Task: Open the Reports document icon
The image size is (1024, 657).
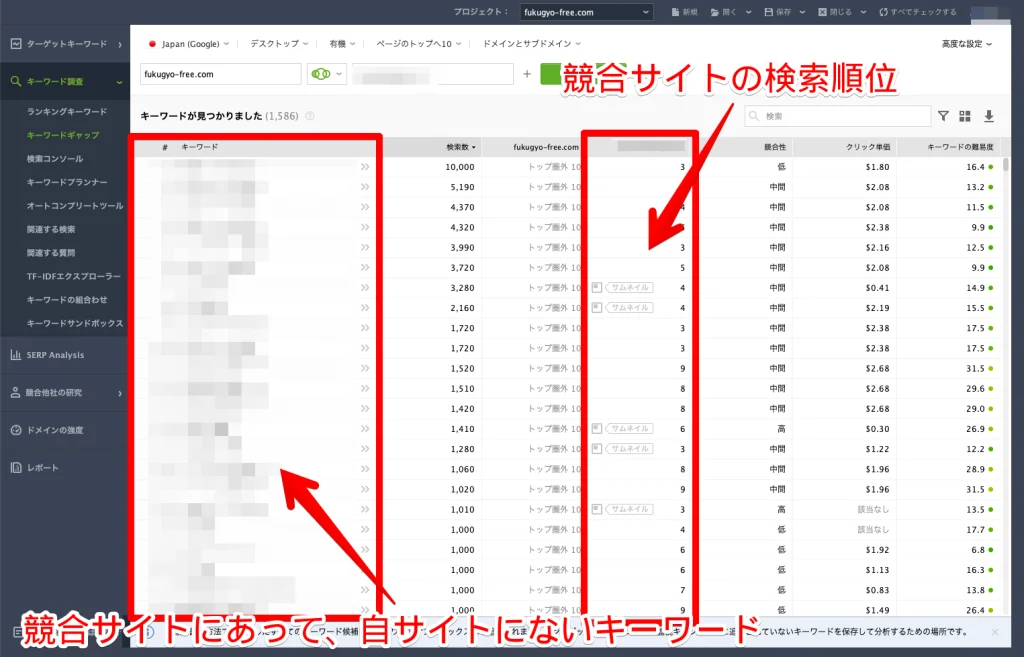Action: click(x=16, y=468)
